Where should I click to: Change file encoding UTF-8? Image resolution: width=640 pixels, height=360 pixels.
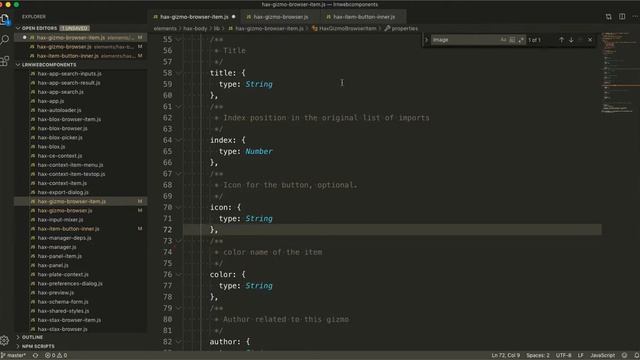563,356
